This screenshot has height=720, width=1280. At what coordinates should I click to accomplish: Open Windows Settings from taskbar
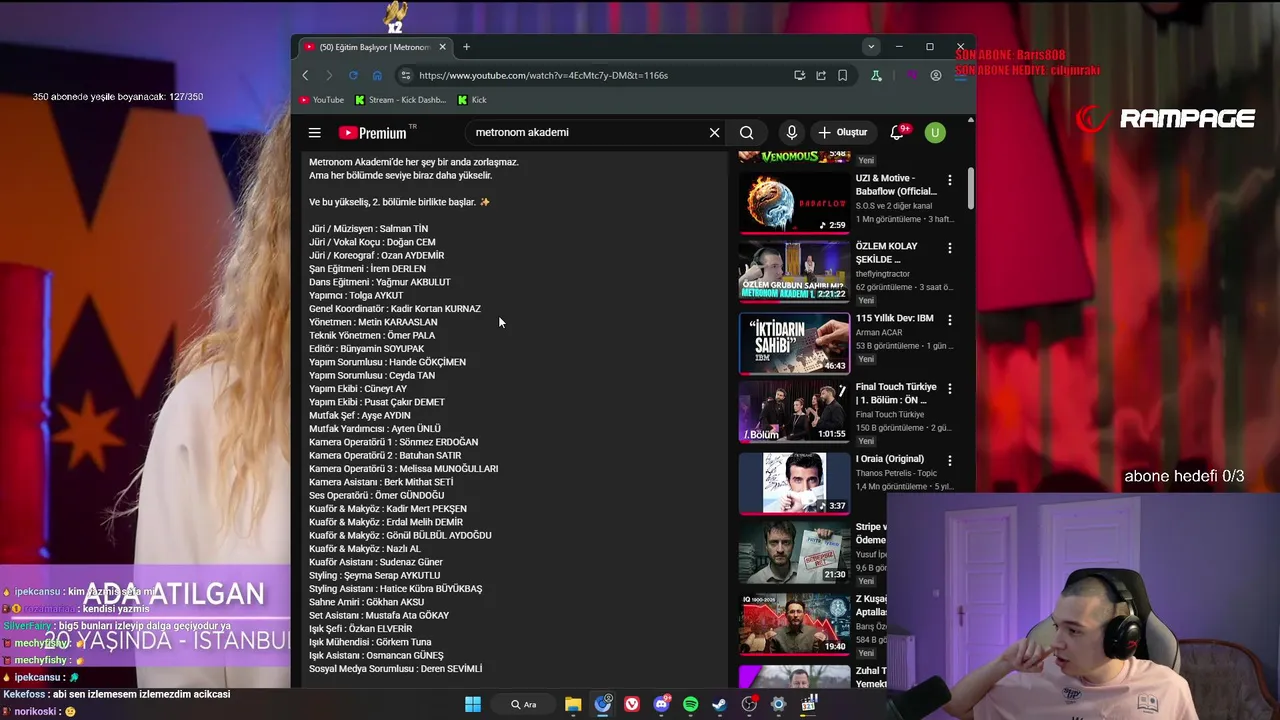[778, 704]
